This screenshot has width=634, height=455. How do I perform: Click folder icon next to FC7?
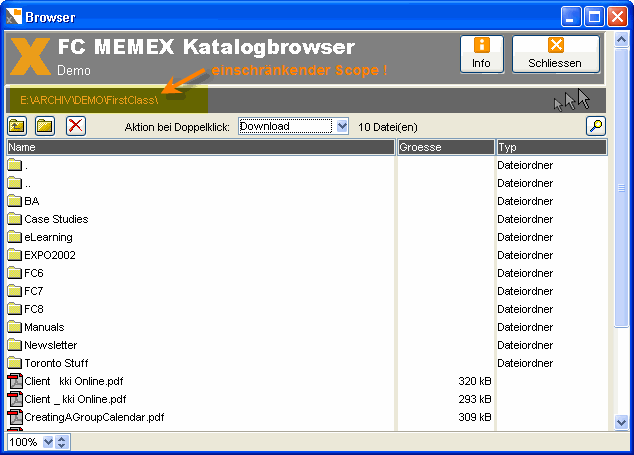(x=15, y=290)
